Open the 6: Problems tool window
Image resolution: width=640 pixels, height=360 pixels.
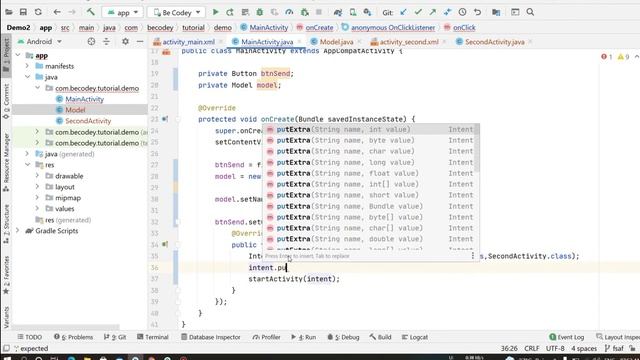point(73,337)
